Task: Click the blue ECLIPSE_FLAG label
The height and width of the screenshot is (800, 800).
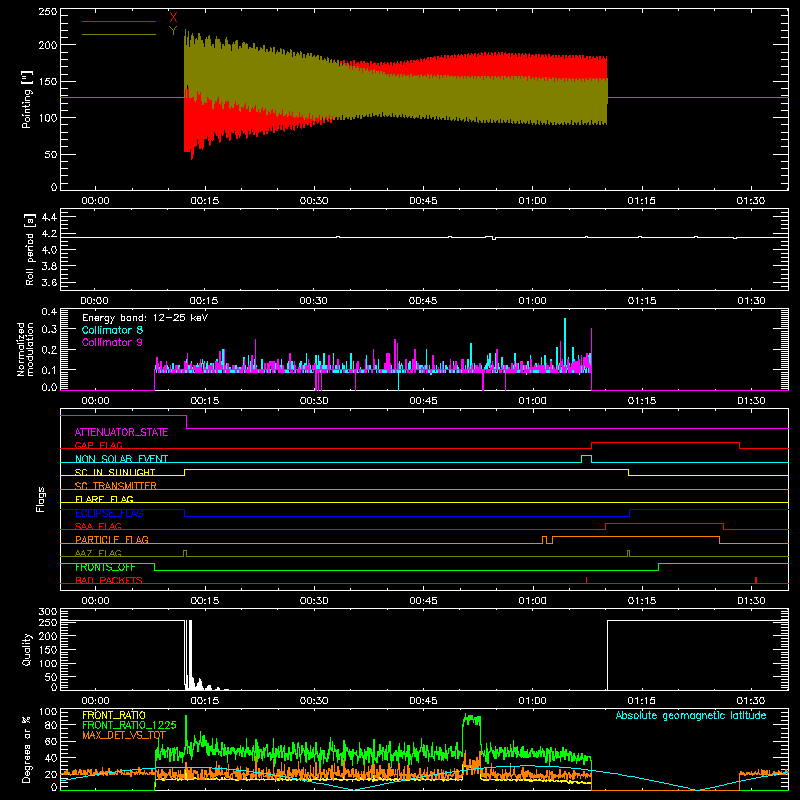Action: (x=109, y=513)
